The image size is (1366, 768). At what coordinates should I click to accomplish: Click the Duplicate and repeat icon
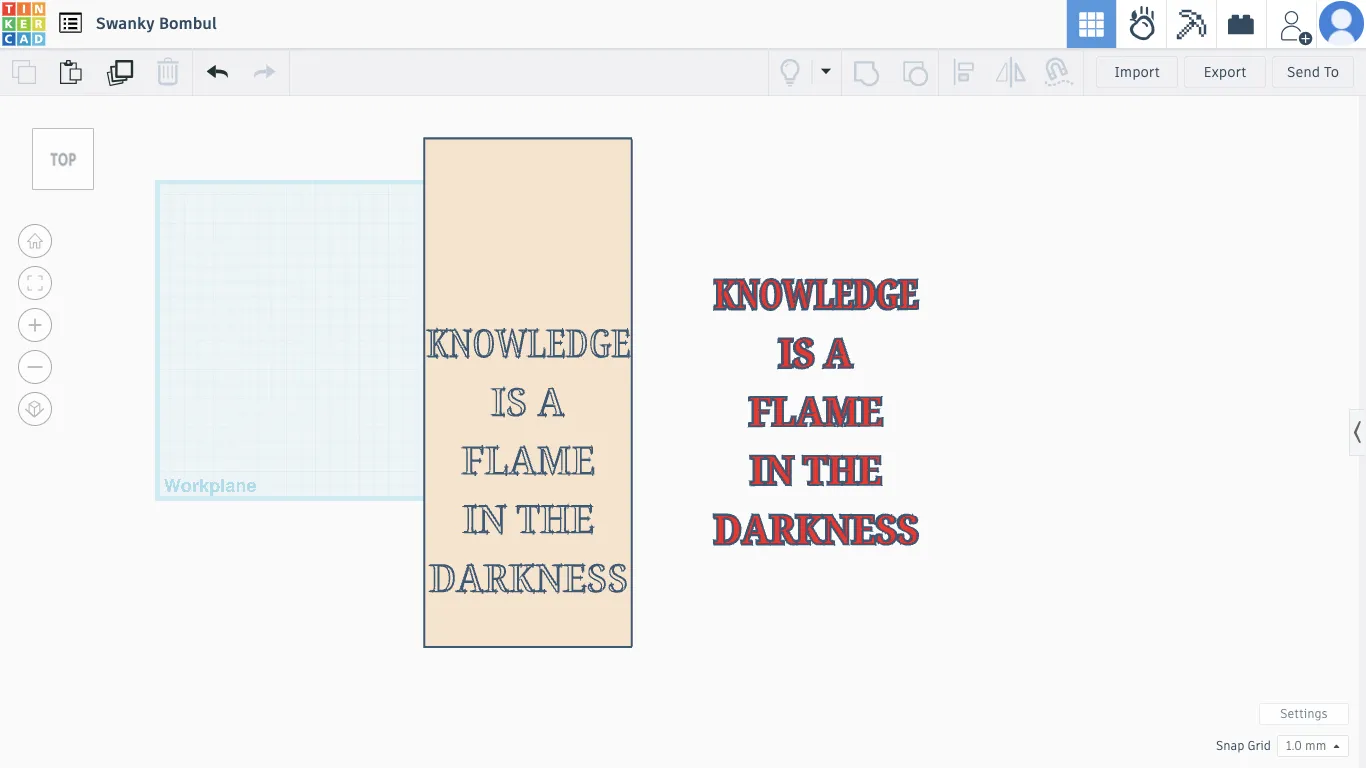[x=120, y=72]
